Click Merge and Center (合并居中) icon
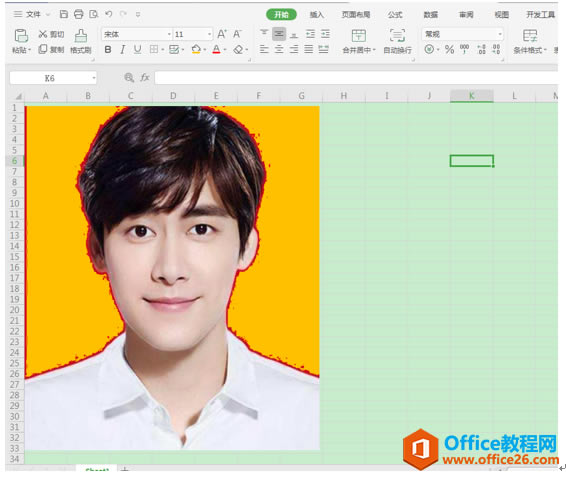The height and width of the screenshot is (477, 566). (358, 35)
